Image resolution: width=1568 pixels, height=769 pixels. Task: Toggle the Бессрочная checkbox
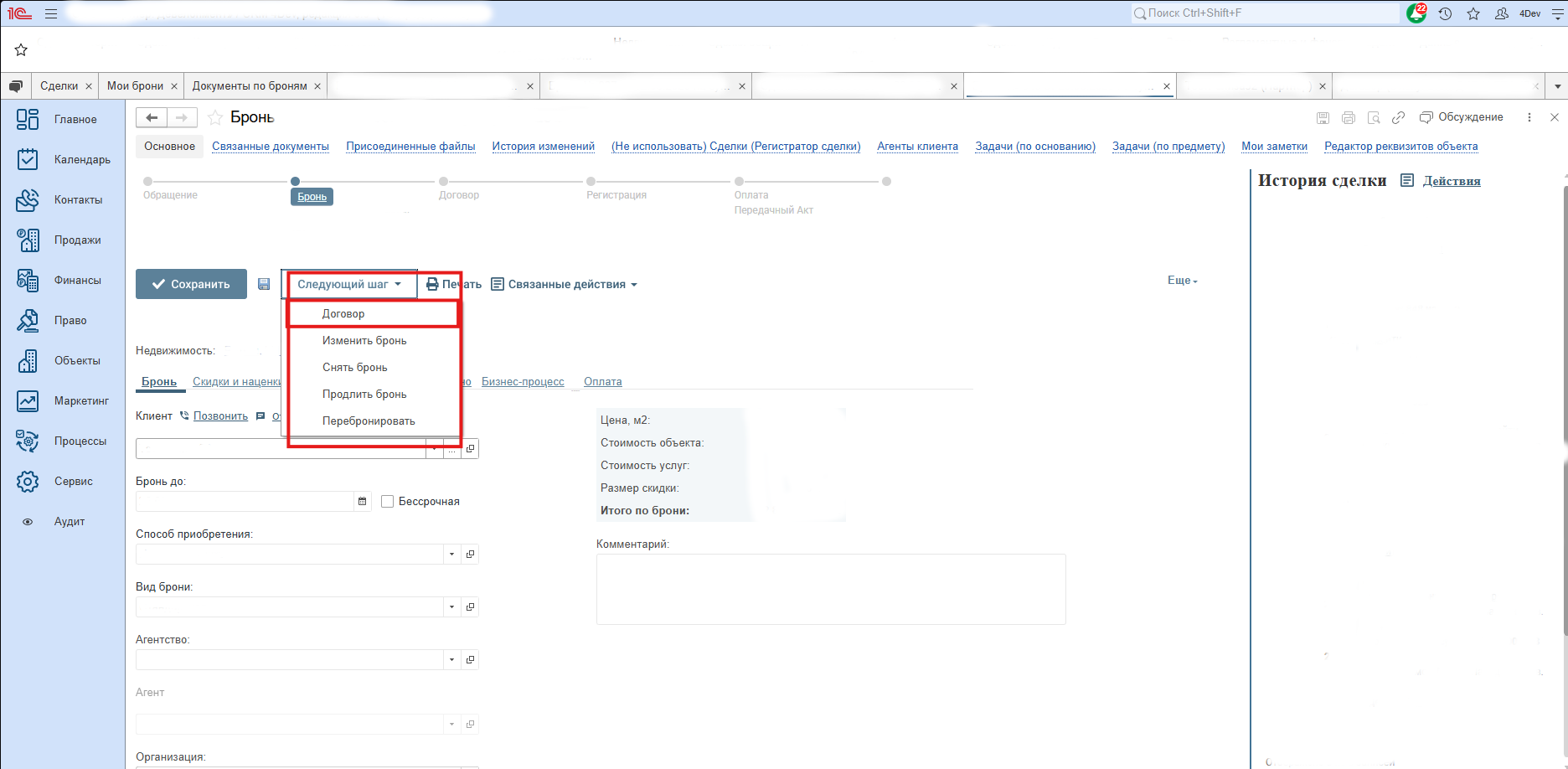(x=387, y=501)
